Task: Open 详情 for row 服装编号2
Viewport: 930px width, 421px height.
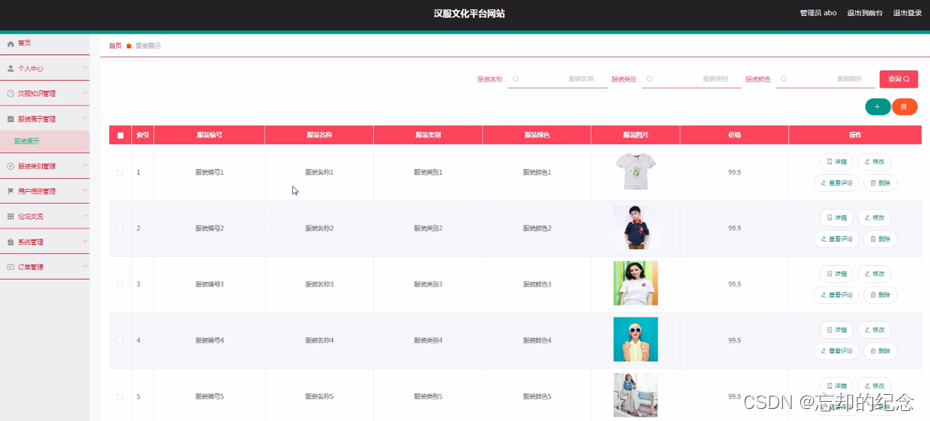Action: pyautogui.click(x=836, y=218)
